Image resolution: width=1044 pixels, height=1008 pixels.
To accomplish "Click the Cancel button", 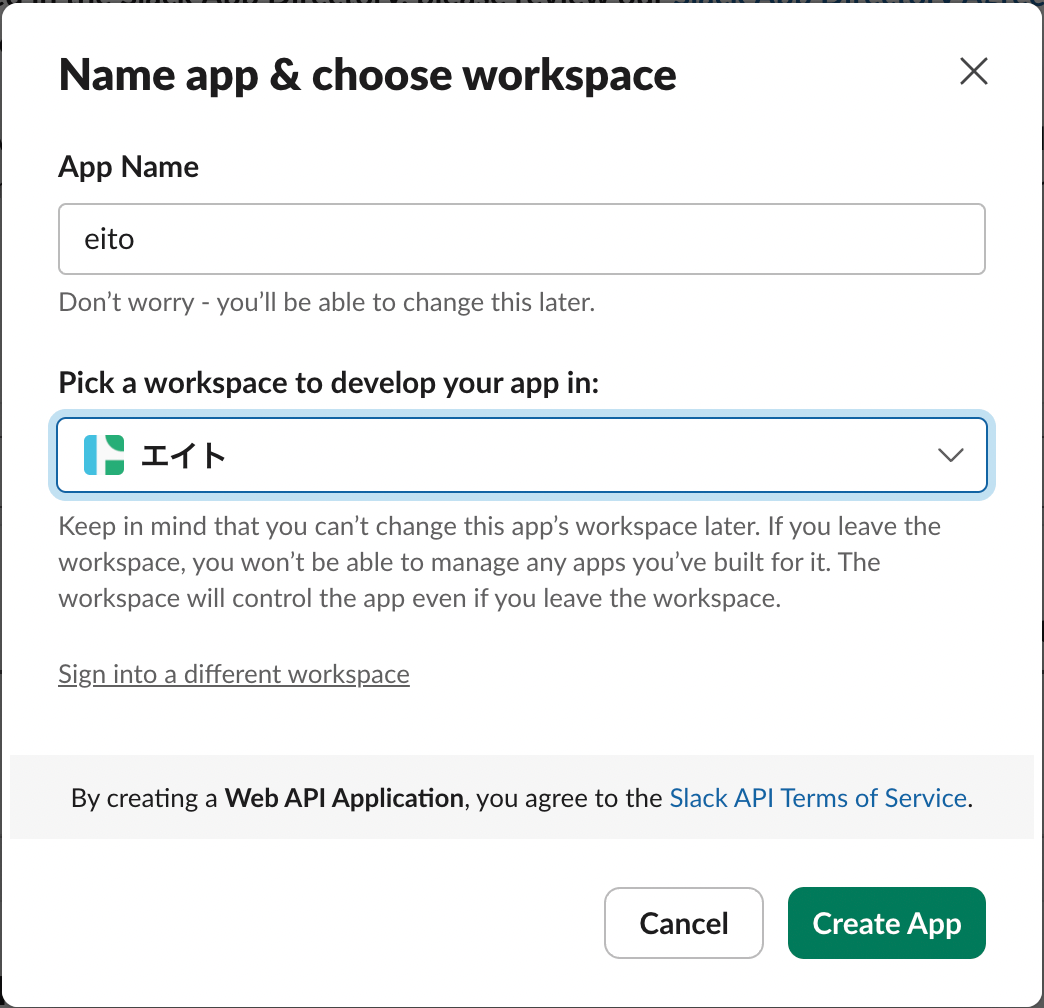I will (684, 923).
